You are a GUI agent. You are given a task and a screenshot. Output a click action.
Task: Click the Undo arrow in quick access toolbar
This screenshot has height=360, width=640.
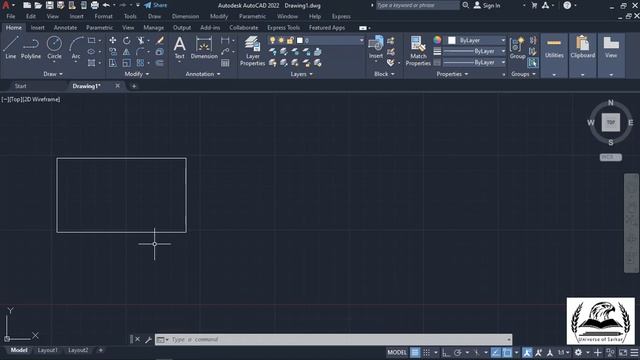pyautogui.click(x=106, y=5)
